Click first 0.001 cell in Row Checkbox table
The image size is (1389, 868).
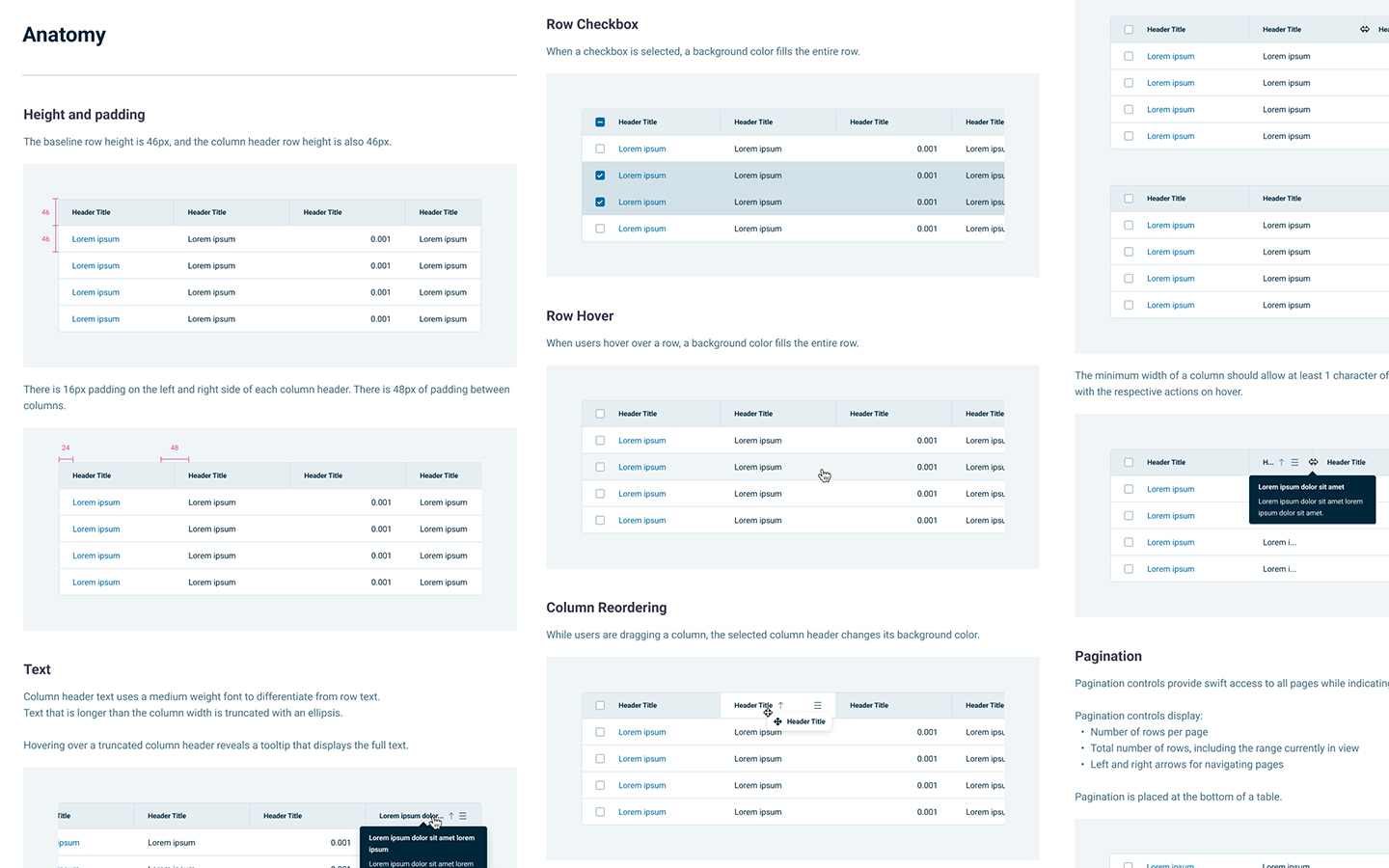tap(927, 149)
